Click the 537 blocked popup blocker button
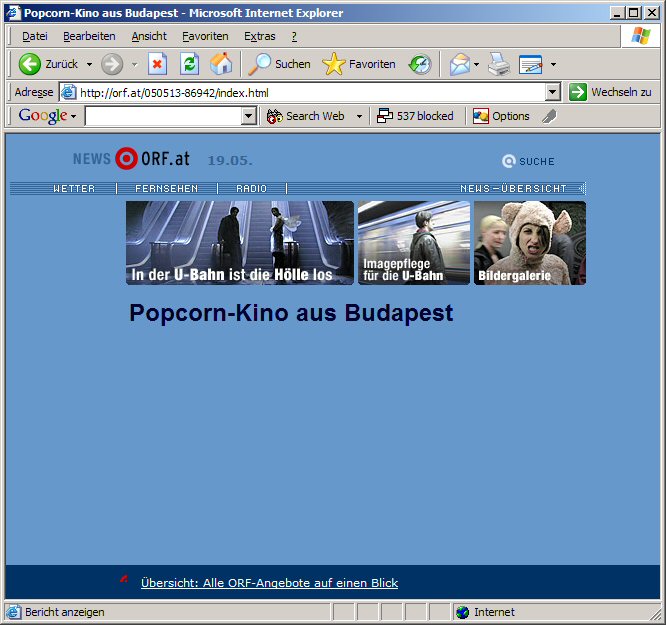The height and width of the screenshot is (625, 666). click(x=415, y=116)
